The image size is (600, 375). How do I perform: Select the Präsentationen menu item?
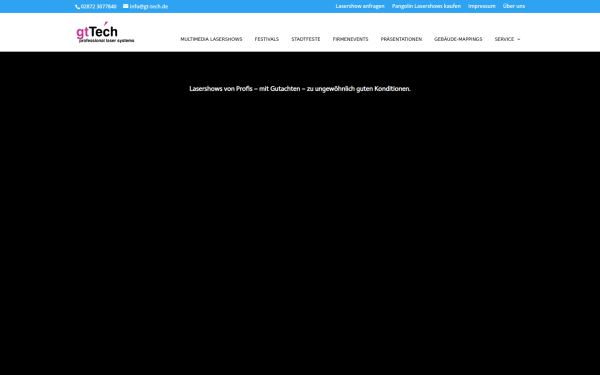pos(401,39)
